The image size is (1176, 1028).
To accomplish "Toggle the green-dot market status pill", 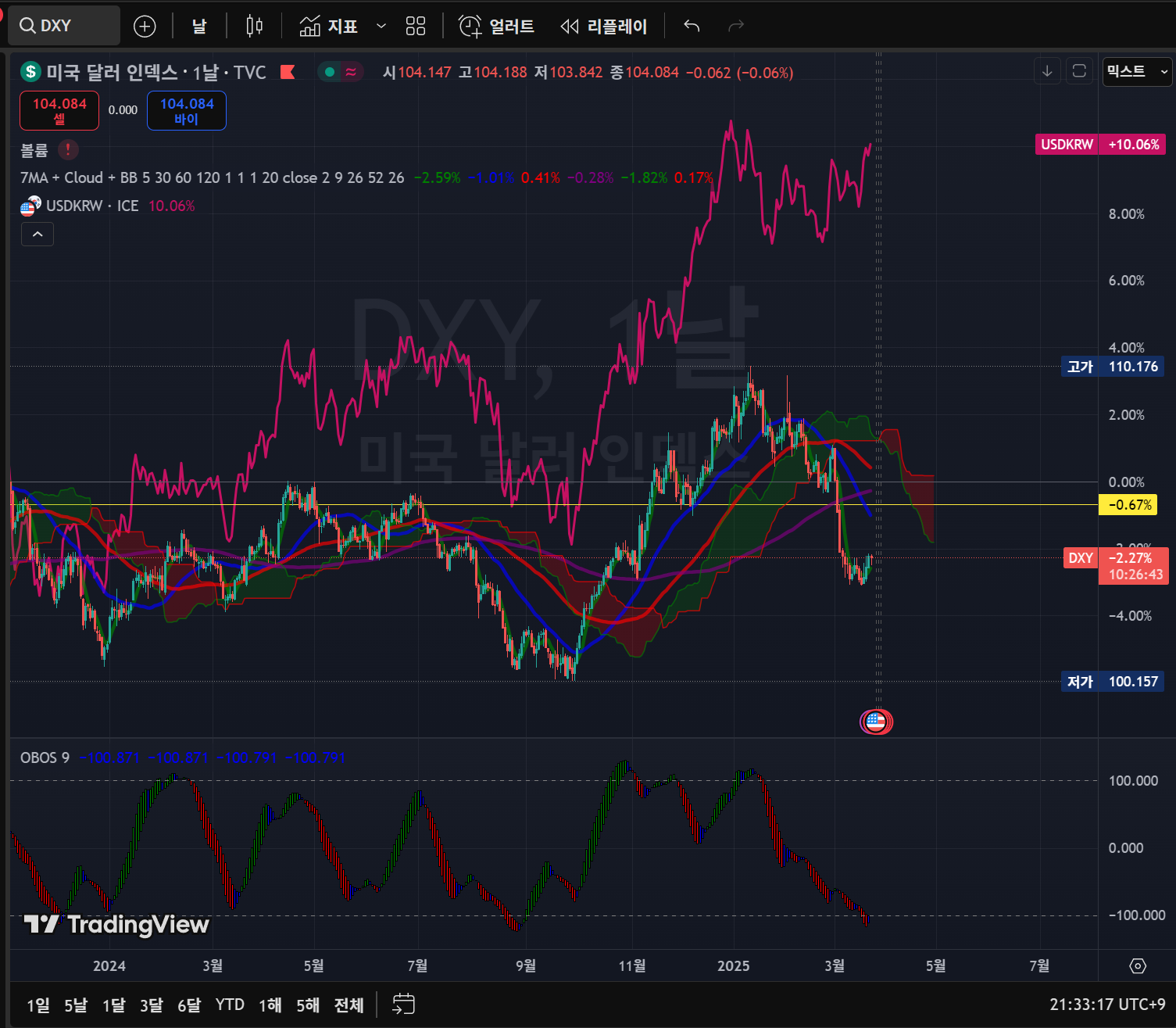I will click(341, 72).
